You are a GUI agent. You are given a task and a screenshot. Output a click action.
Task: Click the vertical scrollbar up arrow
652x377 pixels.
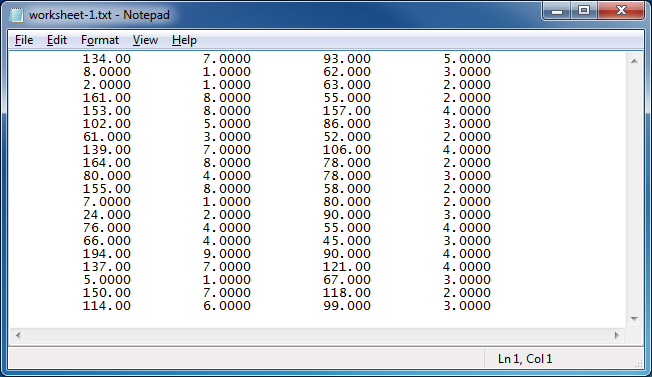click(634, 61)
